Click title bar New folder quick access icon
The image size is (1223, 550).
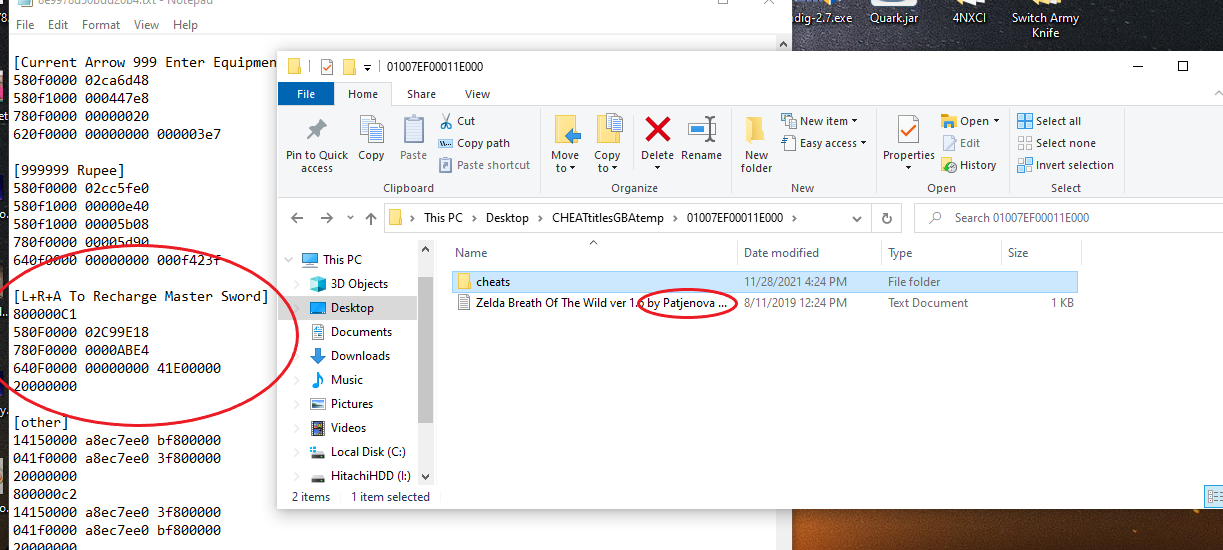349,67
